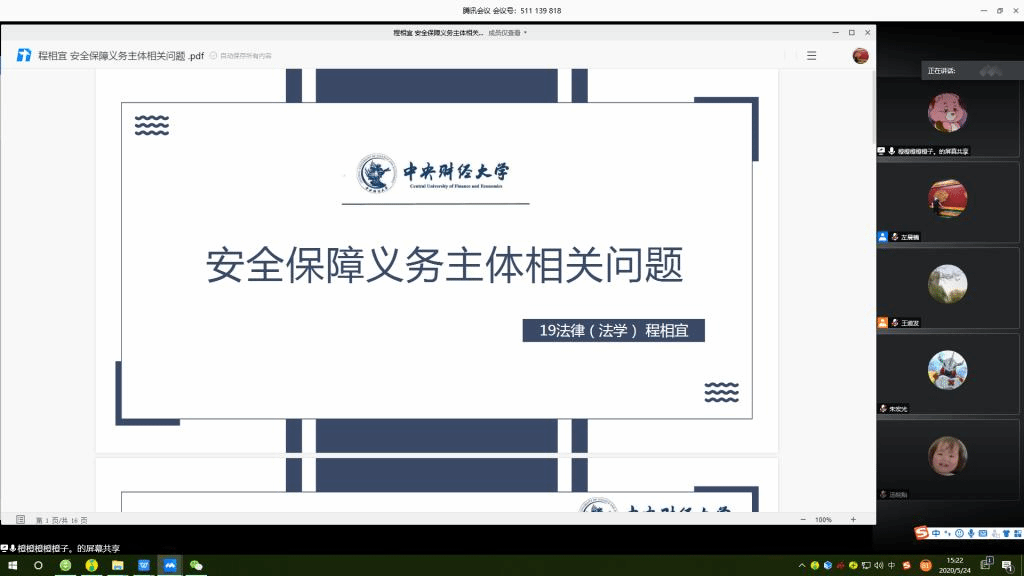This screenshot has width=1024, height=576.
Task: Click the baby photo participant tile
Action: tap(946, 455)
